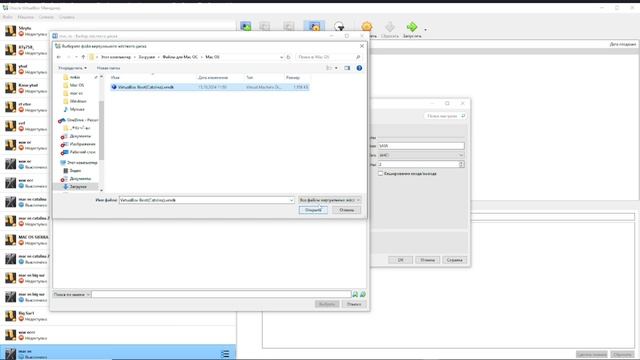Open the dropdown arrow beside the green start icon
This screenshot has width=640, height=360.
pos(425,29)
